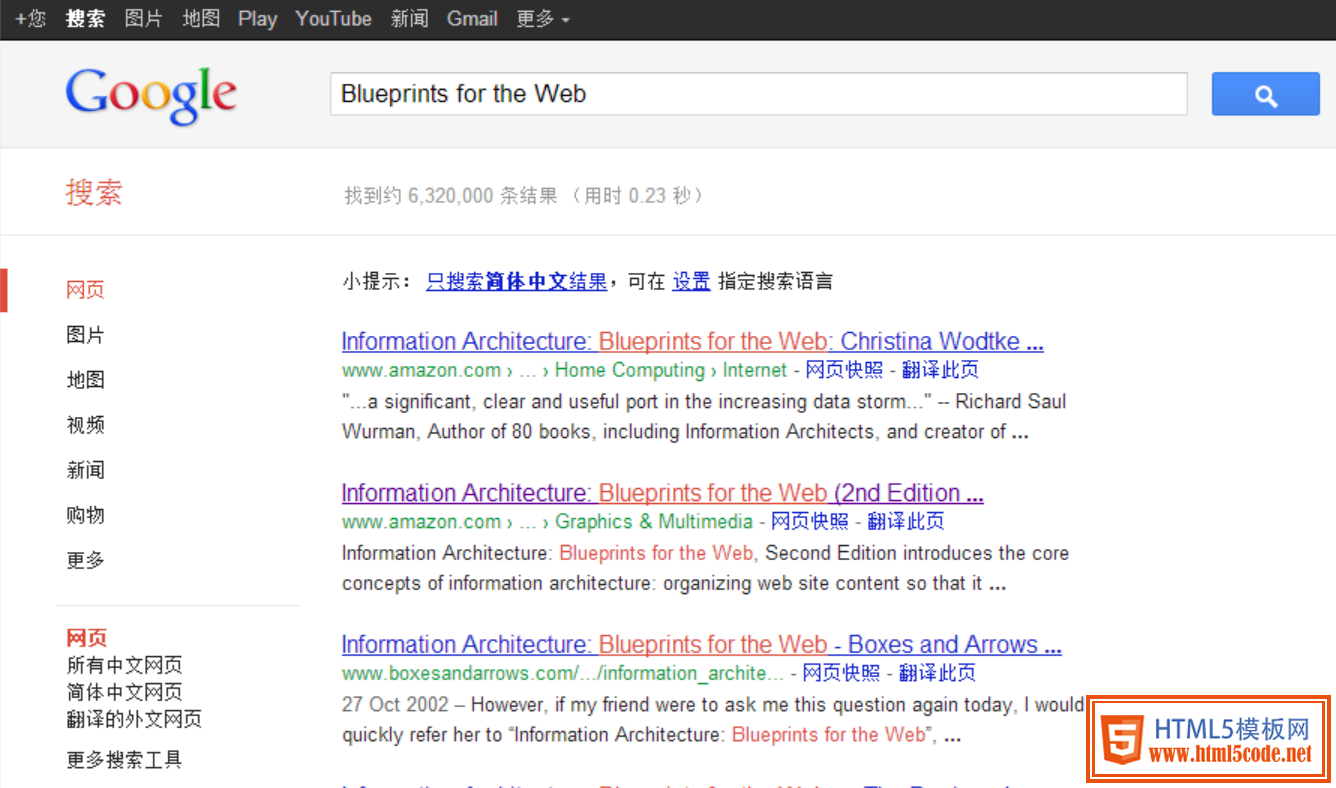Filter by 简体中文网页
This screenshot has height=788, width=1336.
124,692
